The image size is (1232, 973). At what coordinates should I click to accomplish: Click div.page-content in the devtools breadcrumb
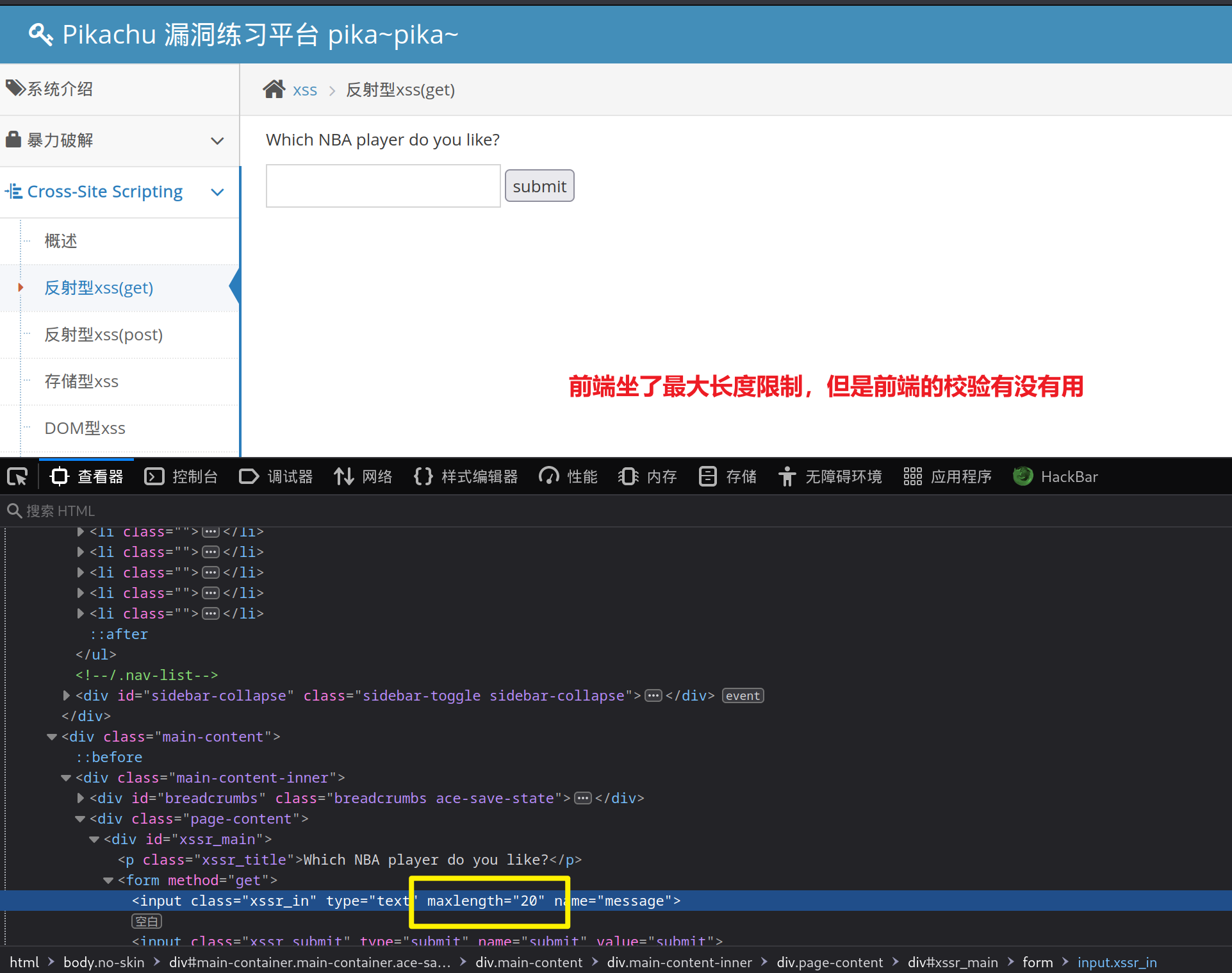pos(830,962)
